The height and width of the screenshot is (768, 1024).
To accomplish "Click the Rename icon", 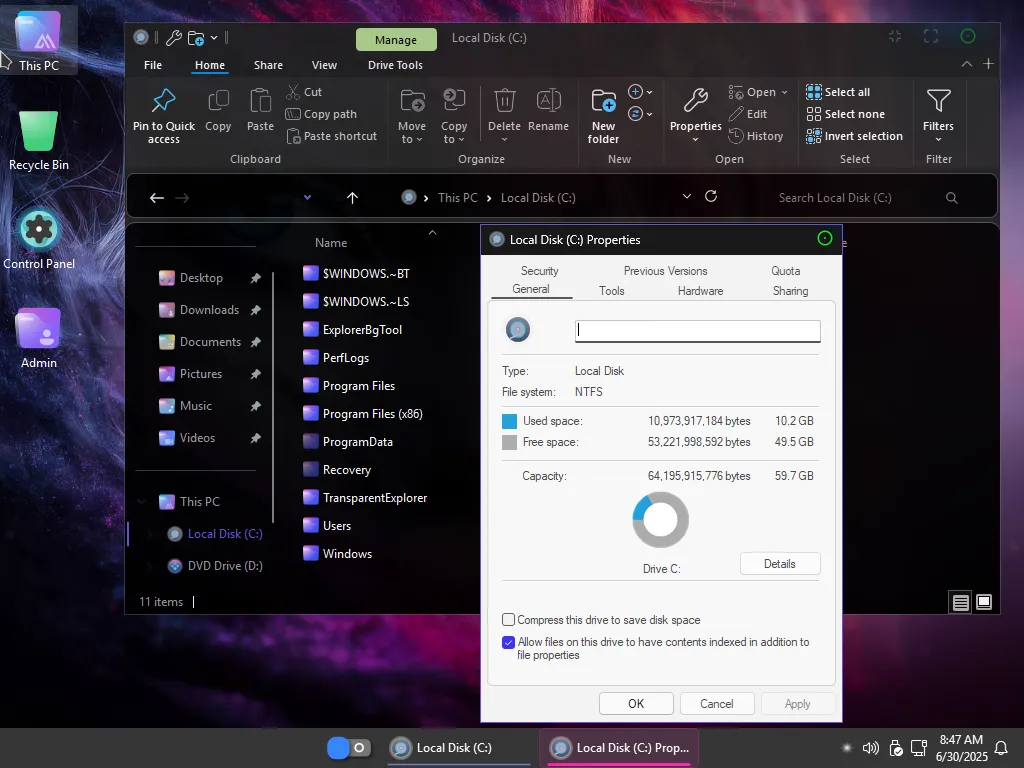I will tap(548, 101).
